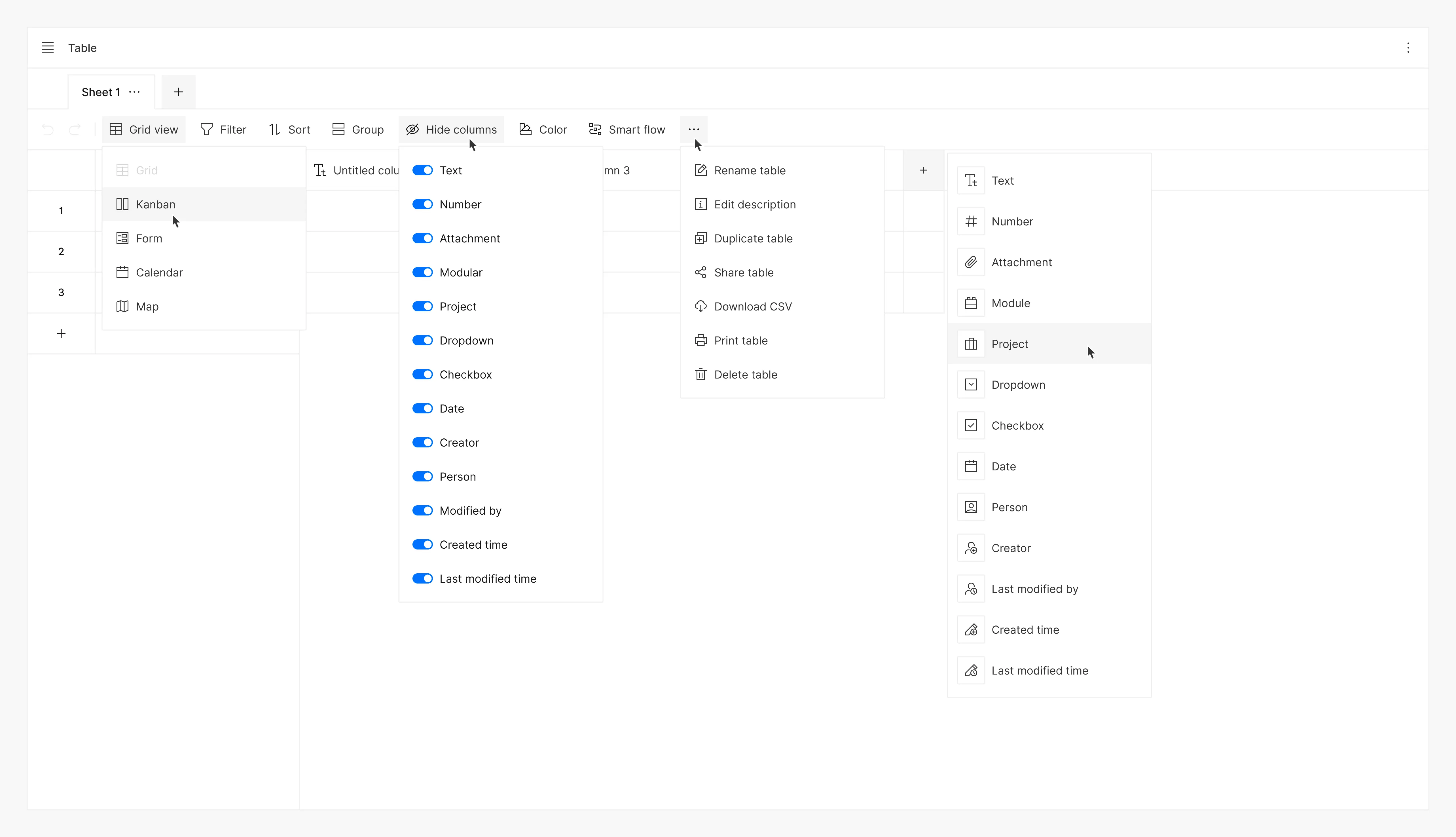Click the Attachment paperclip icon in field list

(x=971, y=262)
